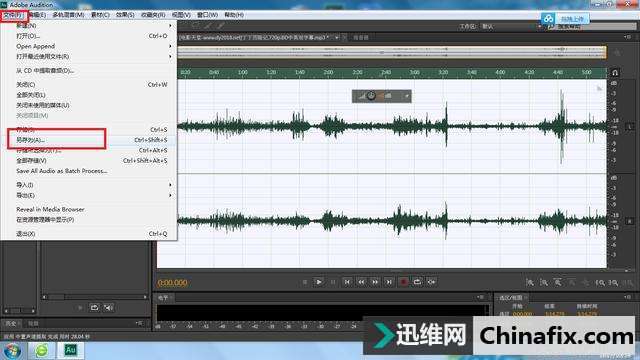This screenshot has width=640, height=360.
Task: Open the Effects (效果) menu
Action: [x=125, y=15]
